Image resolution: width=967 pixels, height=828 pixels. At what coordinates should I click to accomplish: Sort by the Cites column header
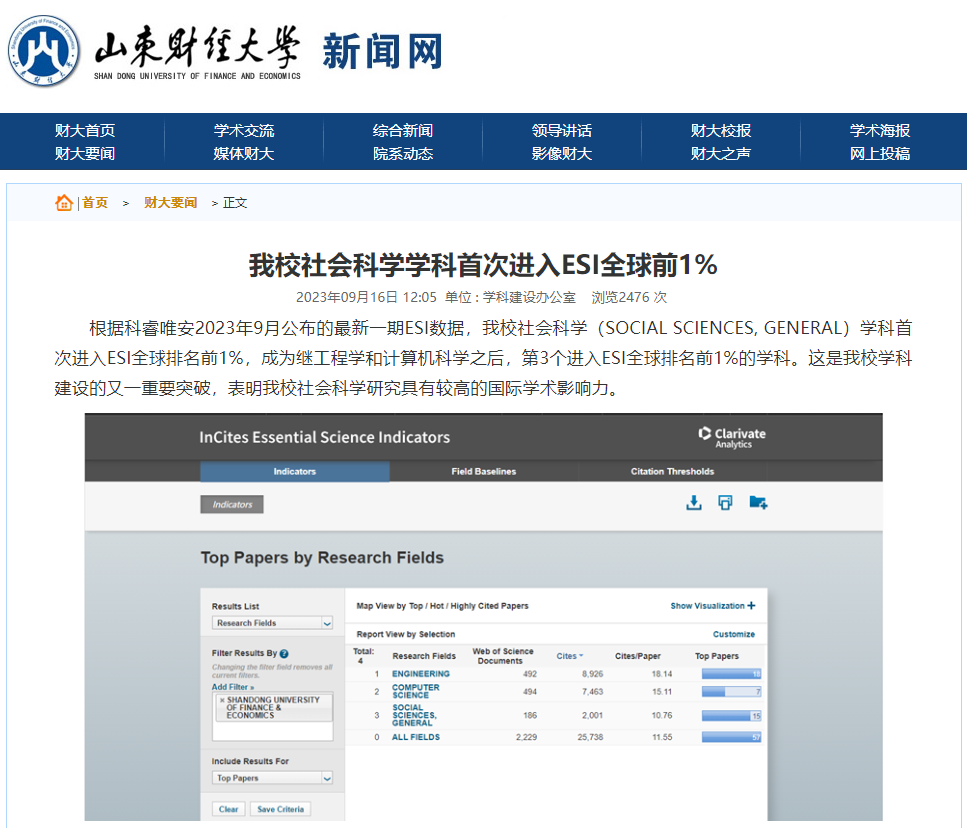tap(569, 656)
